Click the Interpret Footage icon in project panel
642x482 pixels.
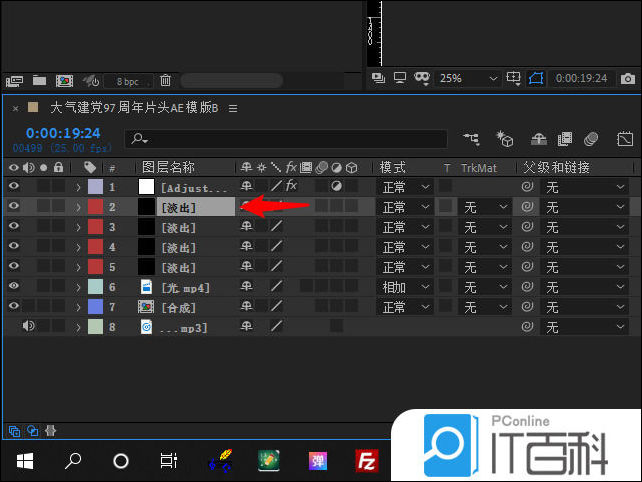point(14,81)
